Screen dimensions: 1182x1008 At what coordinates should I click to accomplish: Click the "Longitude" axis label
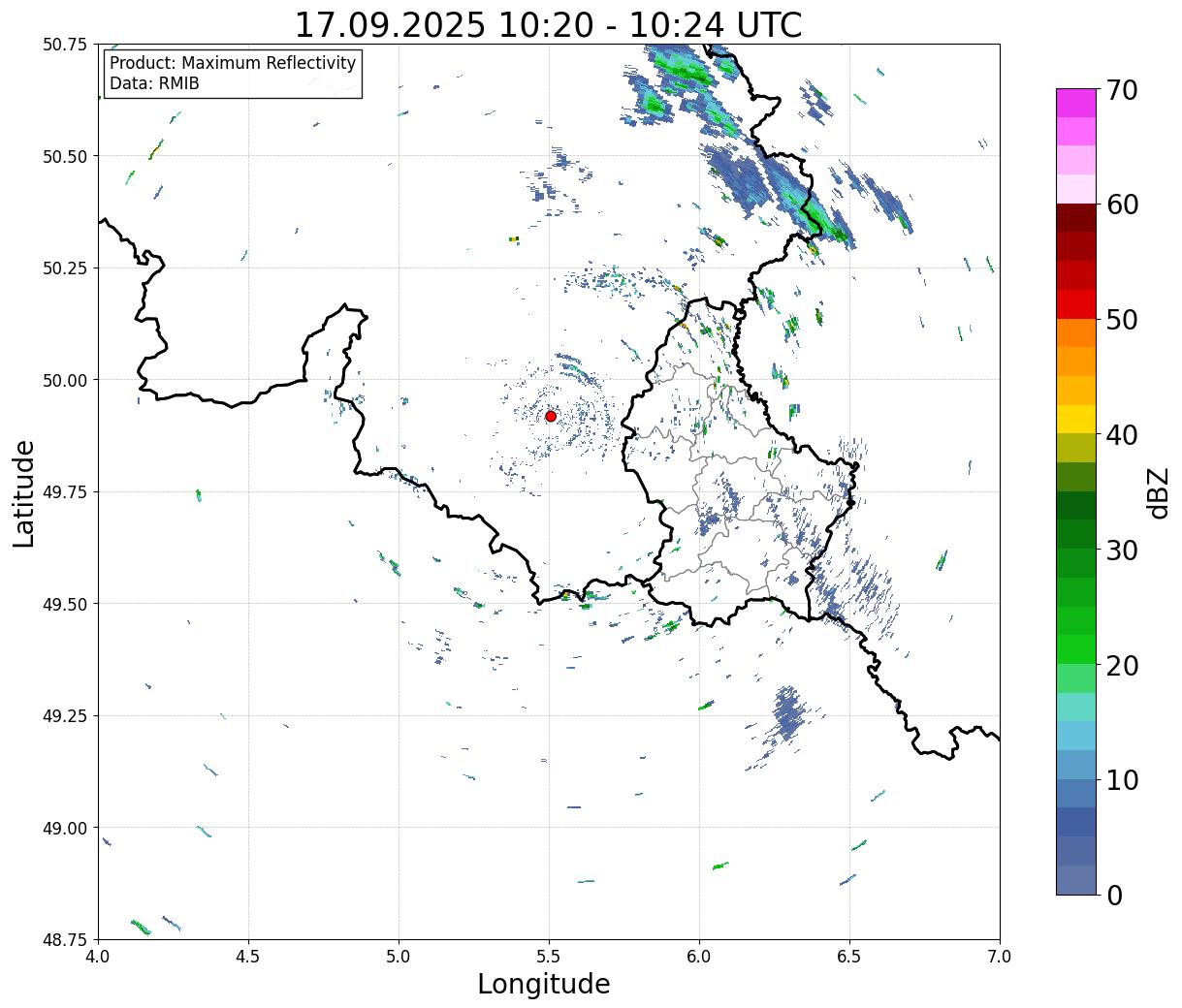click(544, 984)
